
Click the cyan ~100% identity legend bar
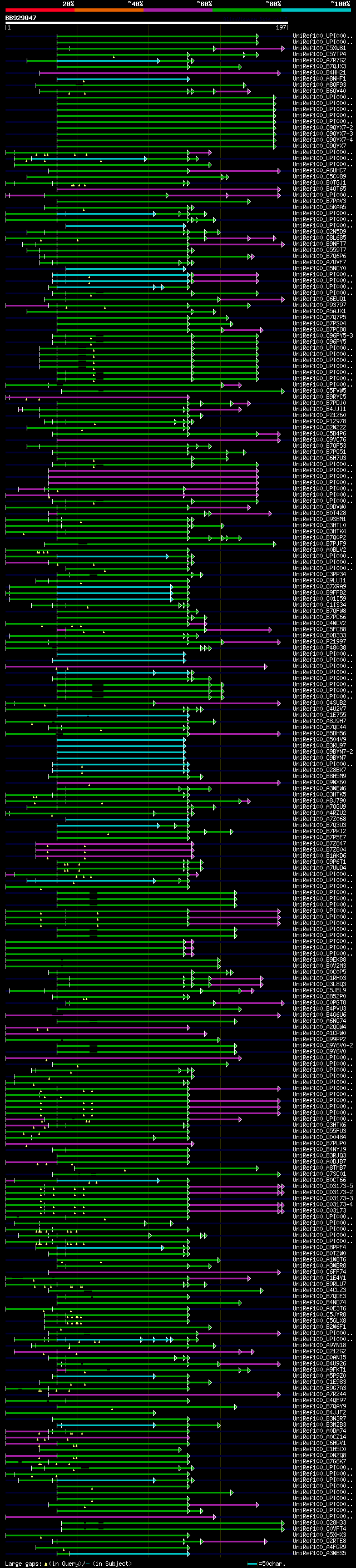[x=317, y=11]
